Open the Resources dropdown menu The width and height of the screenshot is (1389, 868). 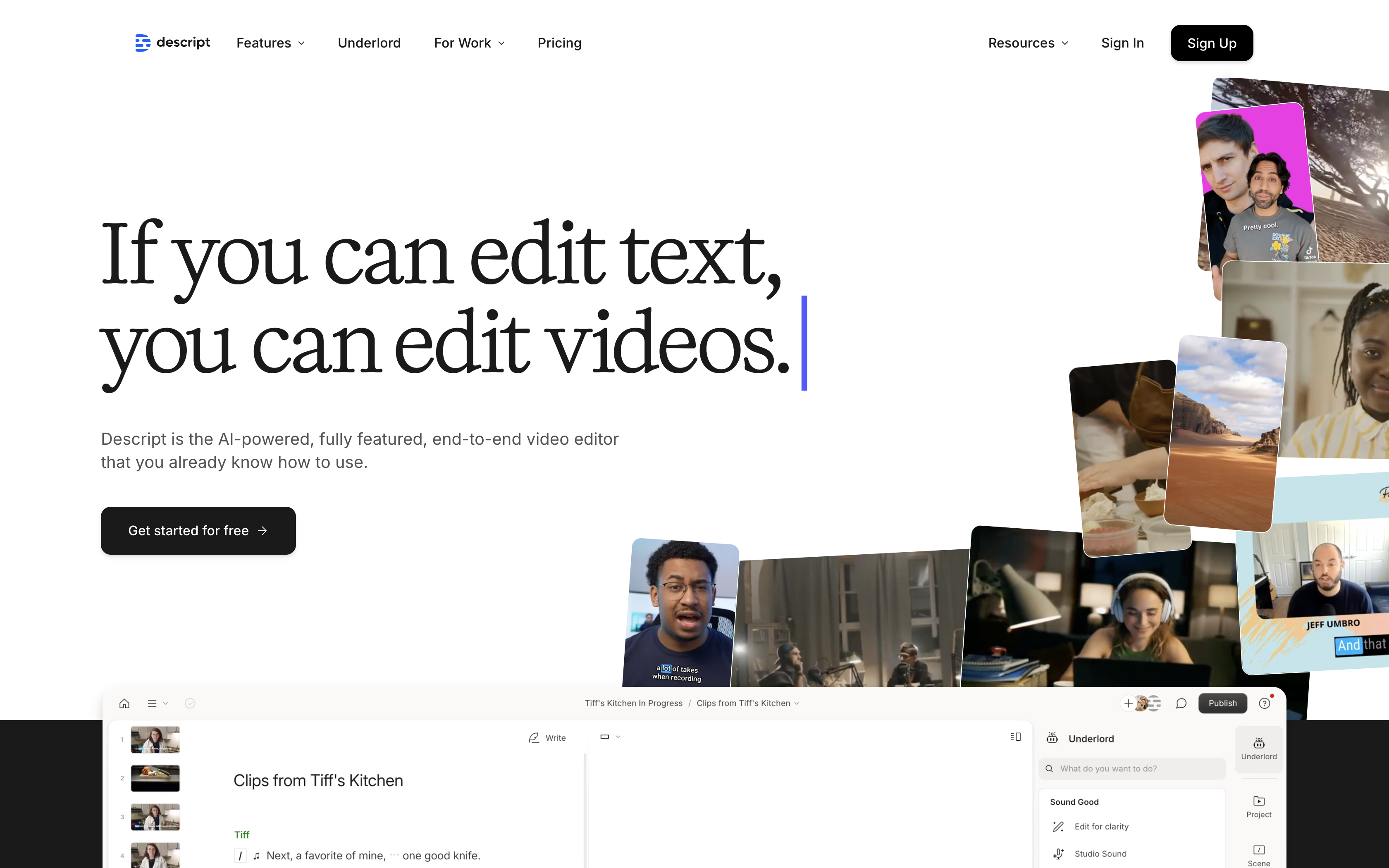pyautogui.click(x=1027, y=43)
